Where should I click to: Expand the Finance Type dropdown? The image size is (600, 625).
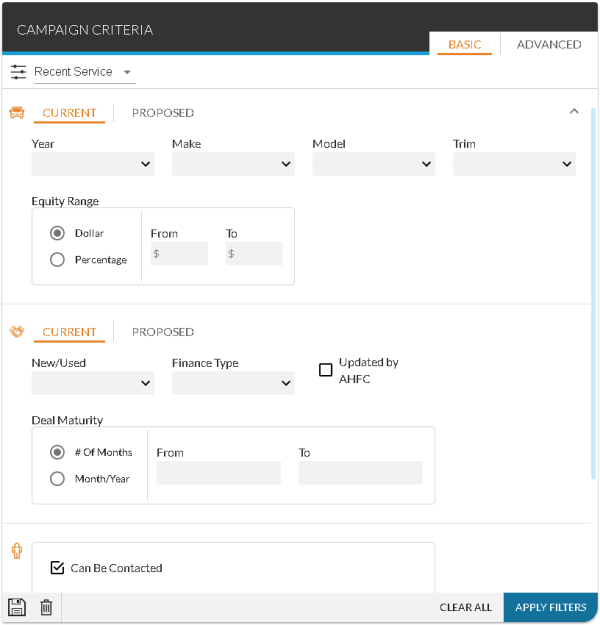tap(232, 383)
